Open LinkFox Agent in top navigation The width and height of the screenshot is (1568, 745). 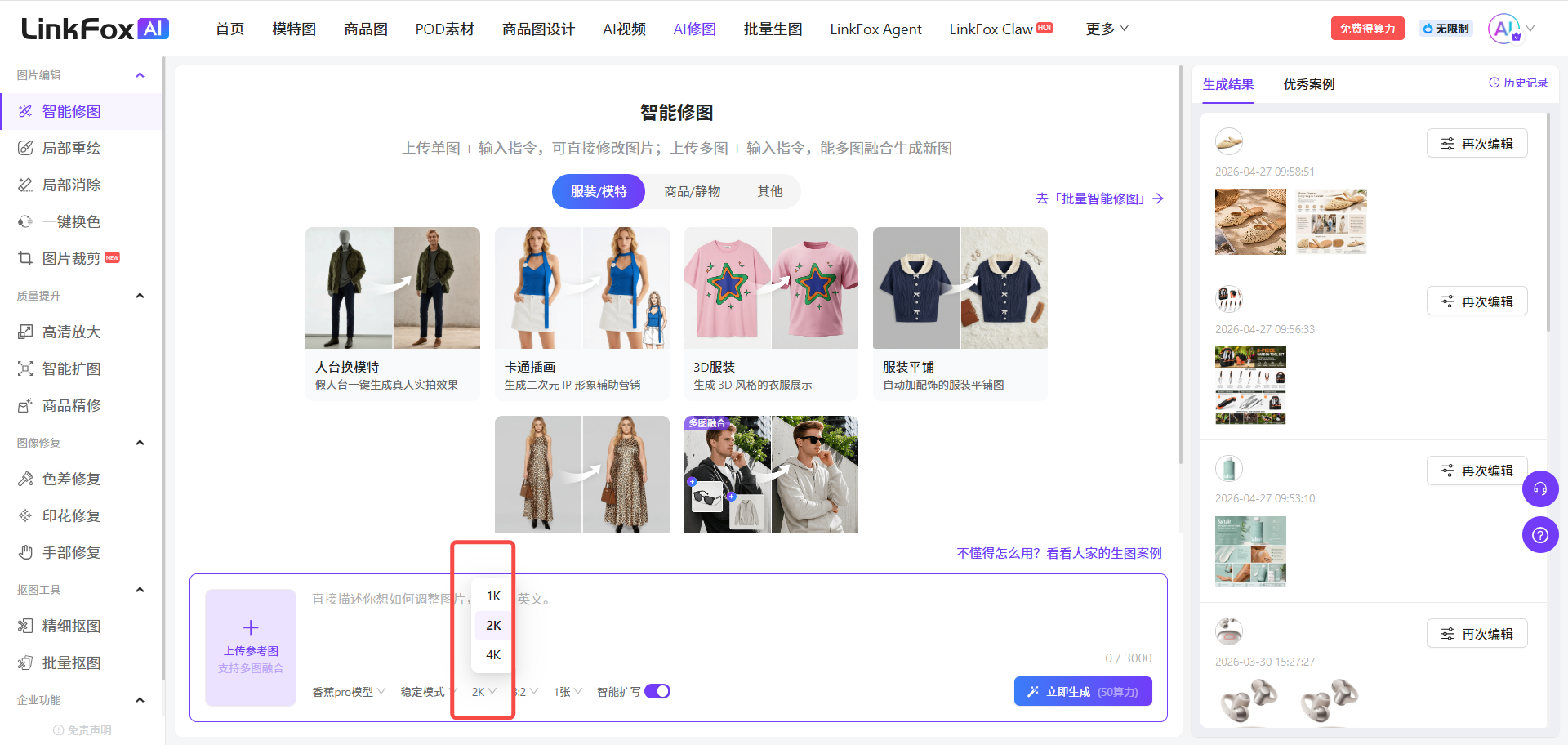pyautogui.click(x=875, y=29)
